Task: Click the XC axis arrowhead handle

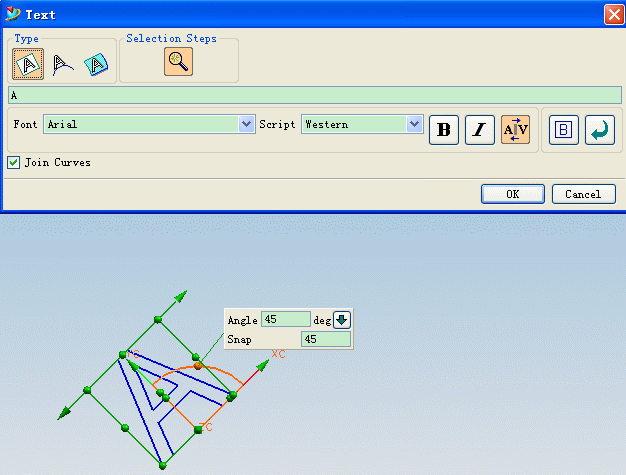Action: click(x=262, y=365)
